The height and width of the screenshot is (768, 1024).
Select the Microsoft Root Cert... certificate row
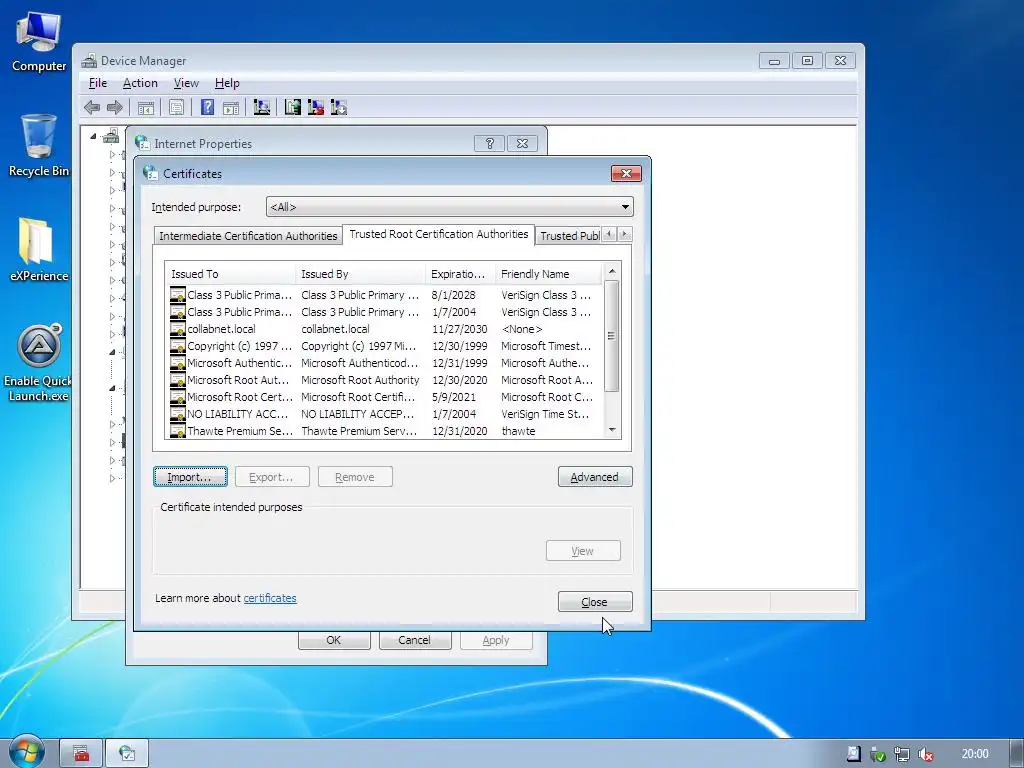tap(385, 397)
